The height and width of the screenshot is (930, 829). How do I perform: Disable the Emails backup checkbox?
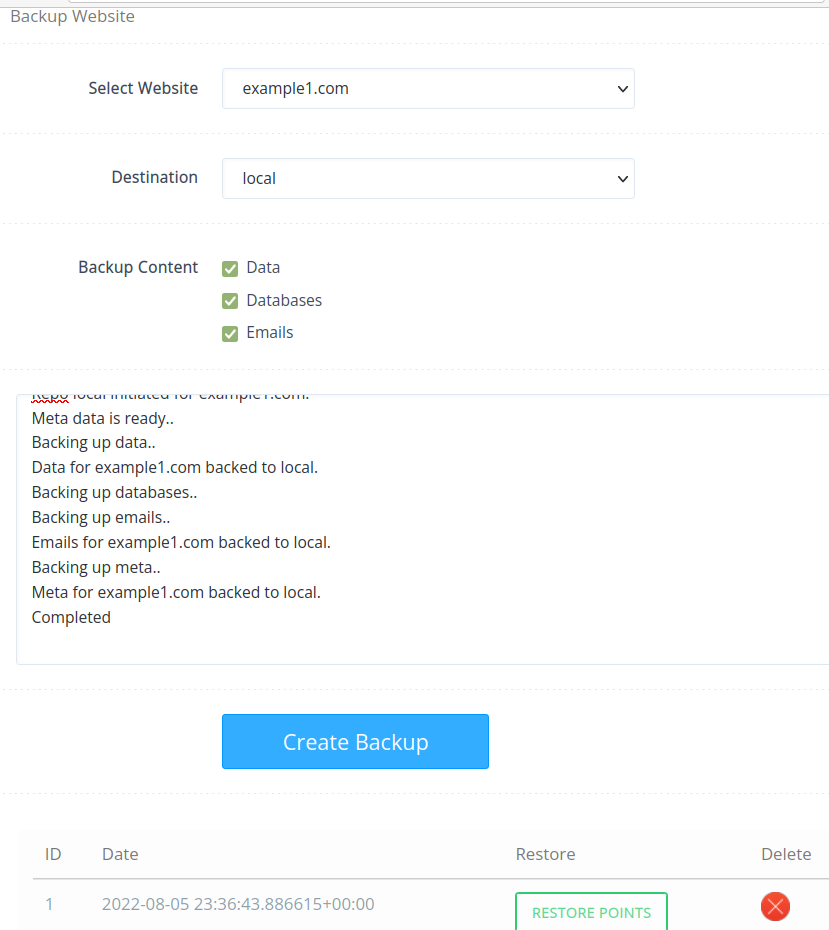(x=230, y=333)
